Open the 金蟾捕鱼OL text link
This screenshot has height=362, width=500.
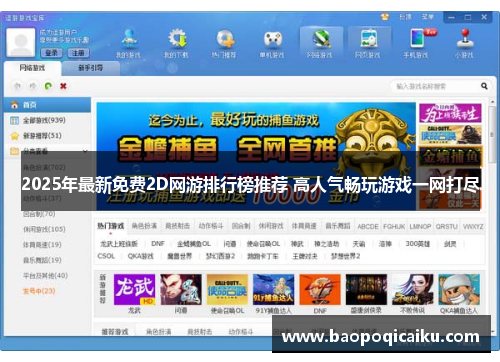coord(194,244)
